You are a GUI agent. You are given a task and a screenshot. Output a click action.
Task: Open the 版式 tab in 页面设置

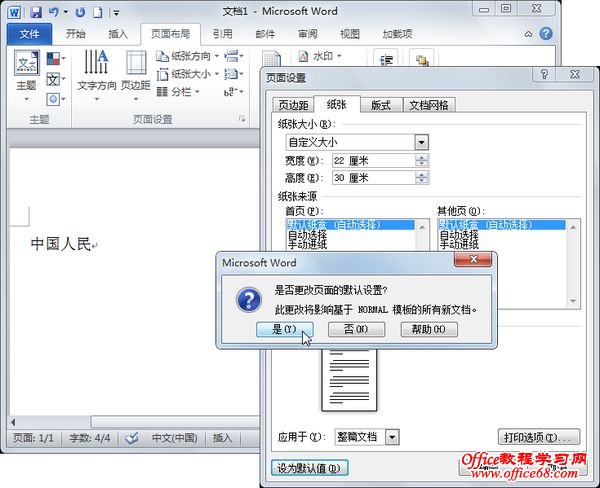click(381, 105)
